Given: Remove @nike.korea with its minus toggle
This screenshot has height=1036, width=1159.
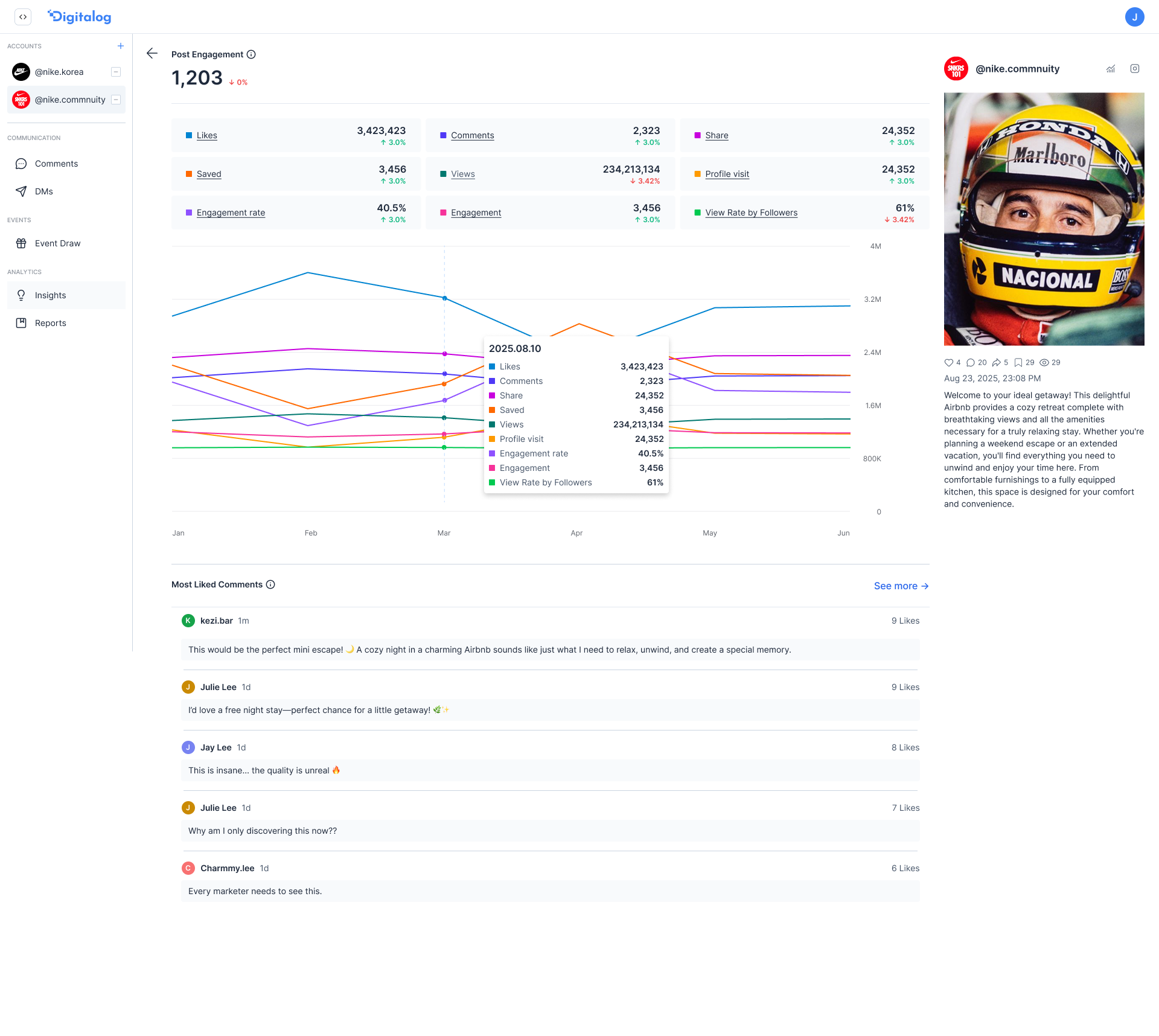Looking at the screenshot, I should (115, 71).
